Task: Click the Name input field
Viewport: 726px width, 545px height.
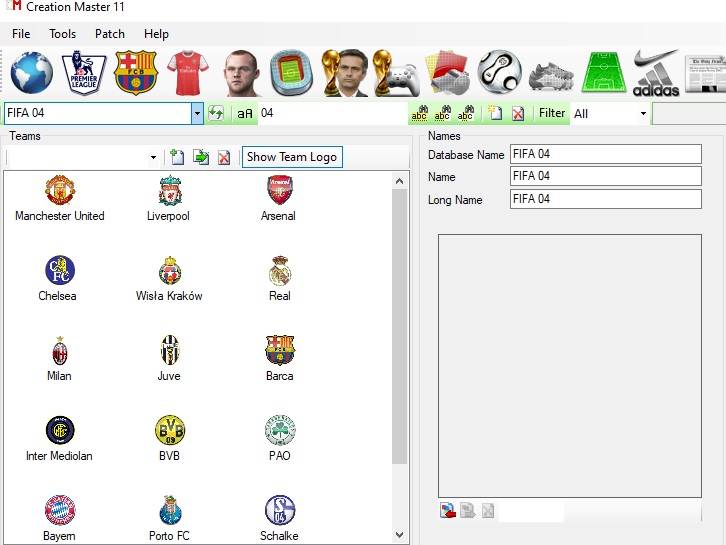Action: [606, 176]
